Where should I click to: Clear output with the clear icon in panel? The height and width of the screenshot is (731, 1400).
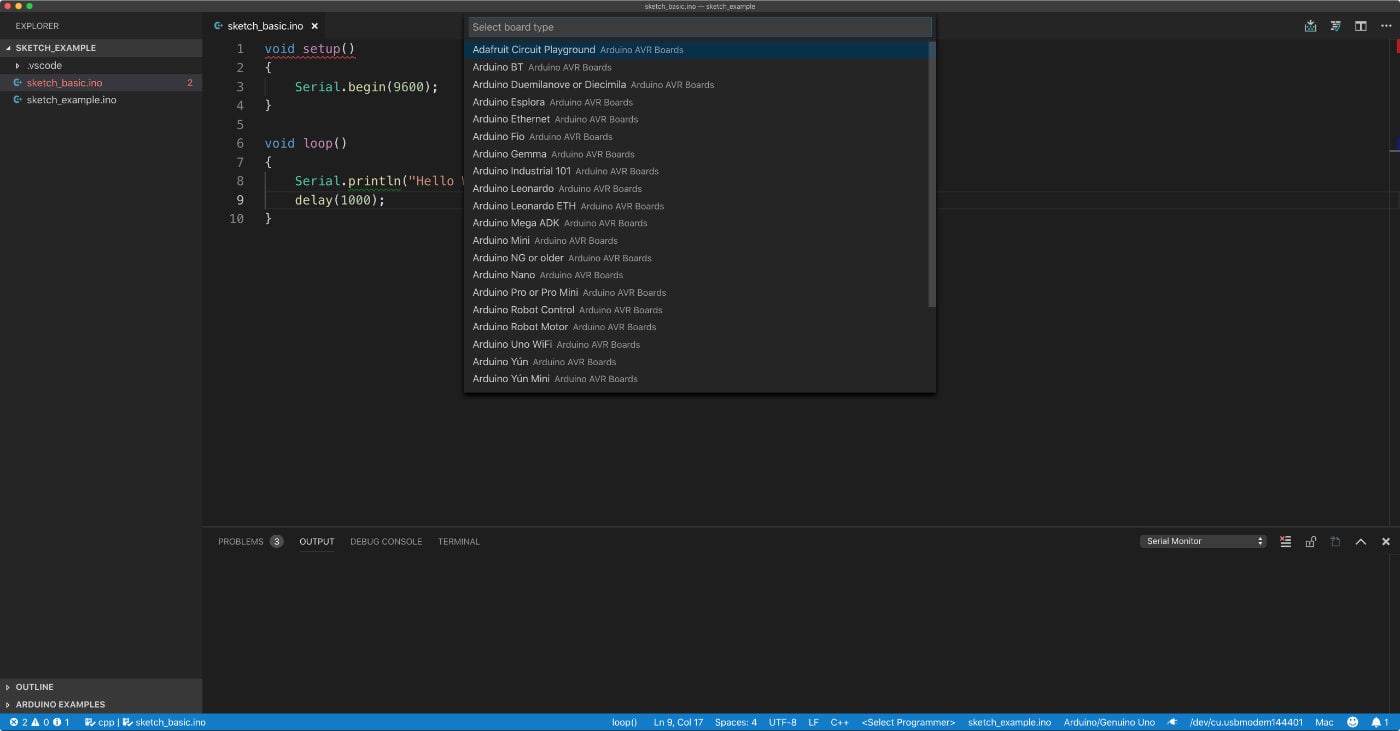click(1285, 541)
